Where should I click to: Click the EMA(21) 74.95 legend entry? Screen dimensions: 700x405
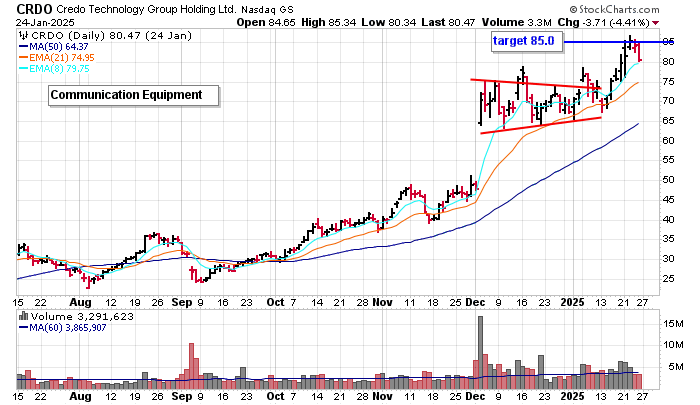click(x=57, y=58)
